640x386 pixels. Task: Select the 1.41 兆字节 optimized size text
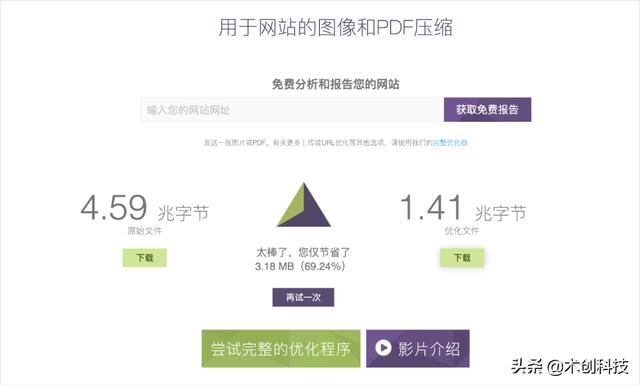point(463,208)
